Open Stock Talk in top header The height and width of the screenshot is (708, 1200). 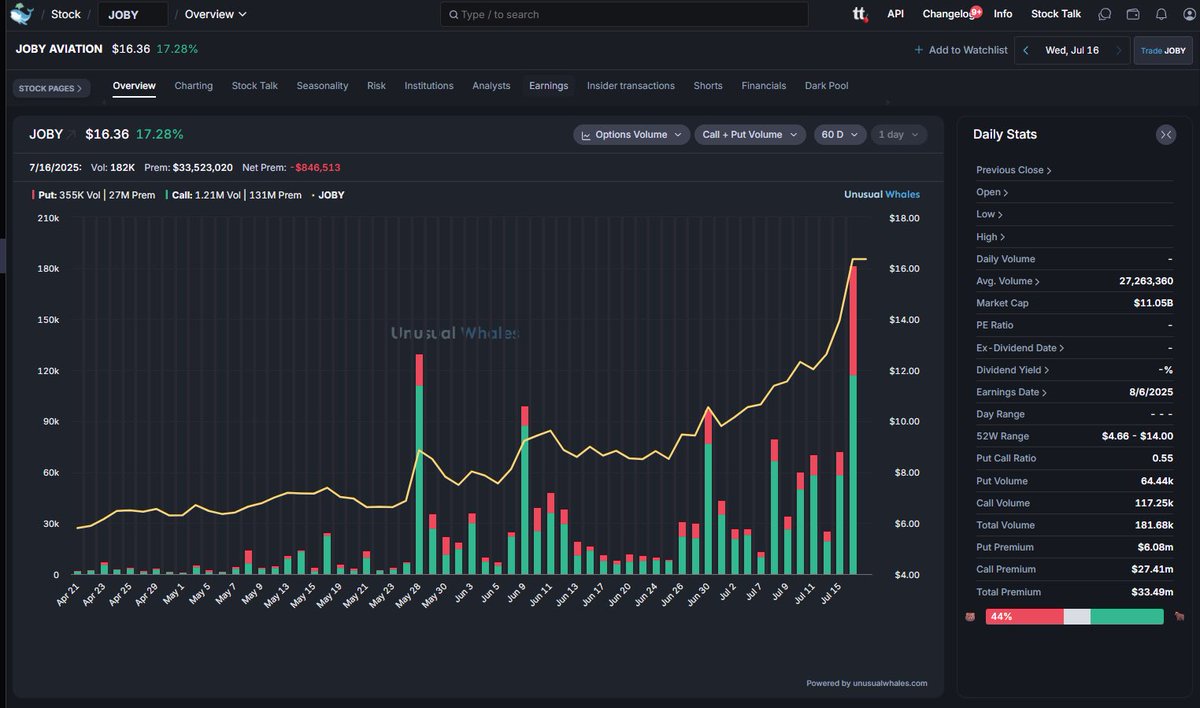[1056, 14]
